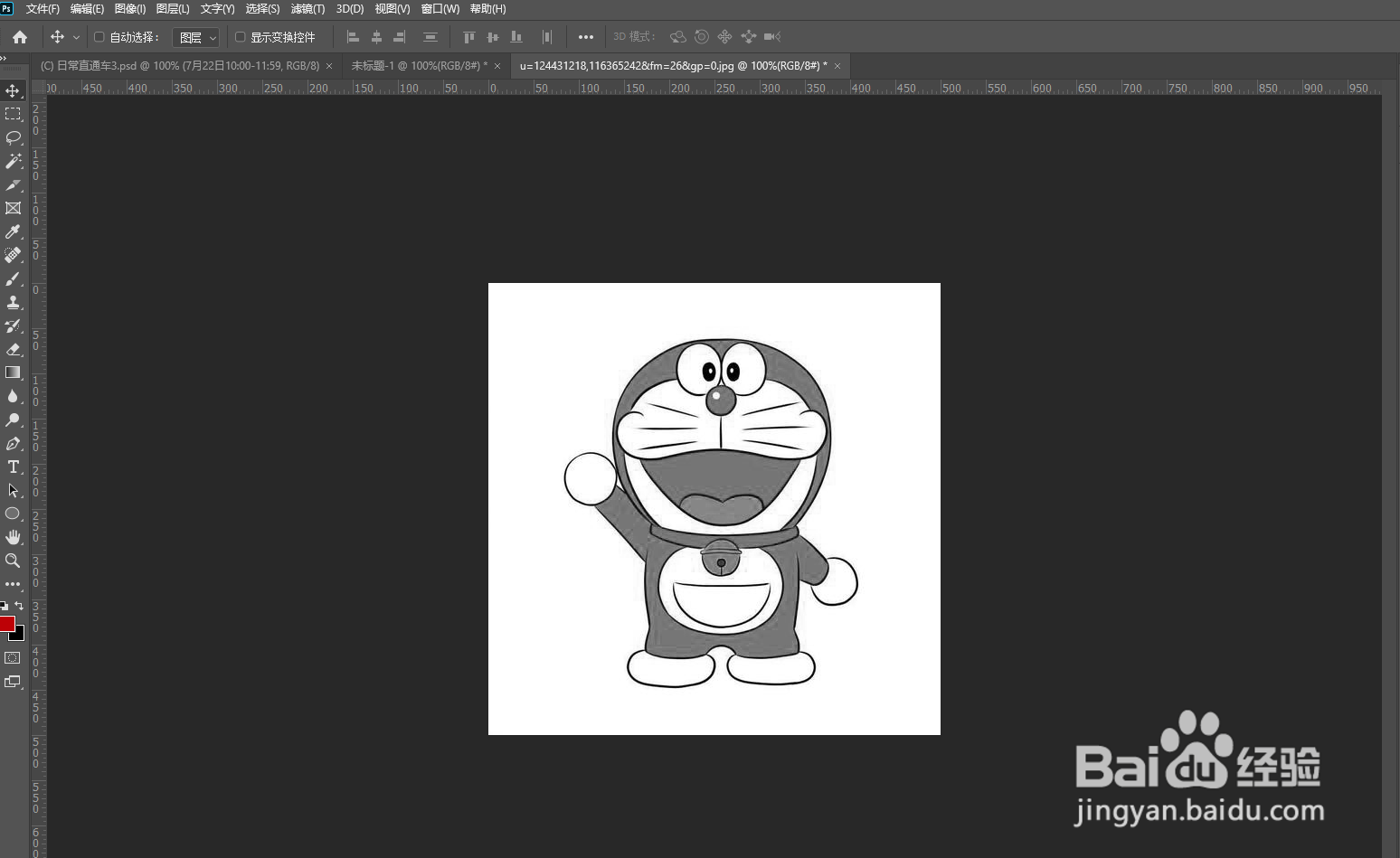The height and width of the screenshot is (858, 1400).
Task: Open the 3D(D) menu
Action: pyautogui.click(x=350, y=9)
